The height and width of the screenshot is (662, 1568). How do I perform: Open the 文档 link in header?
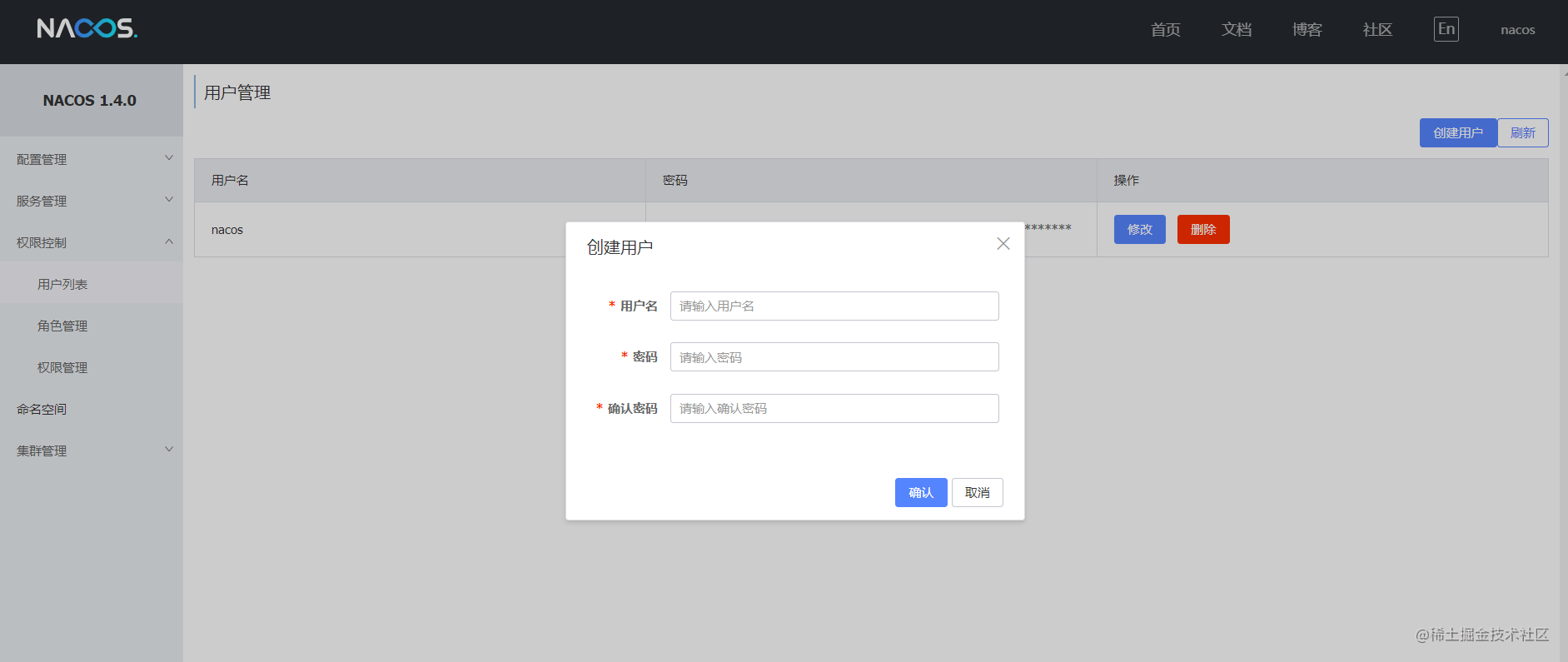coord(1237,30)
